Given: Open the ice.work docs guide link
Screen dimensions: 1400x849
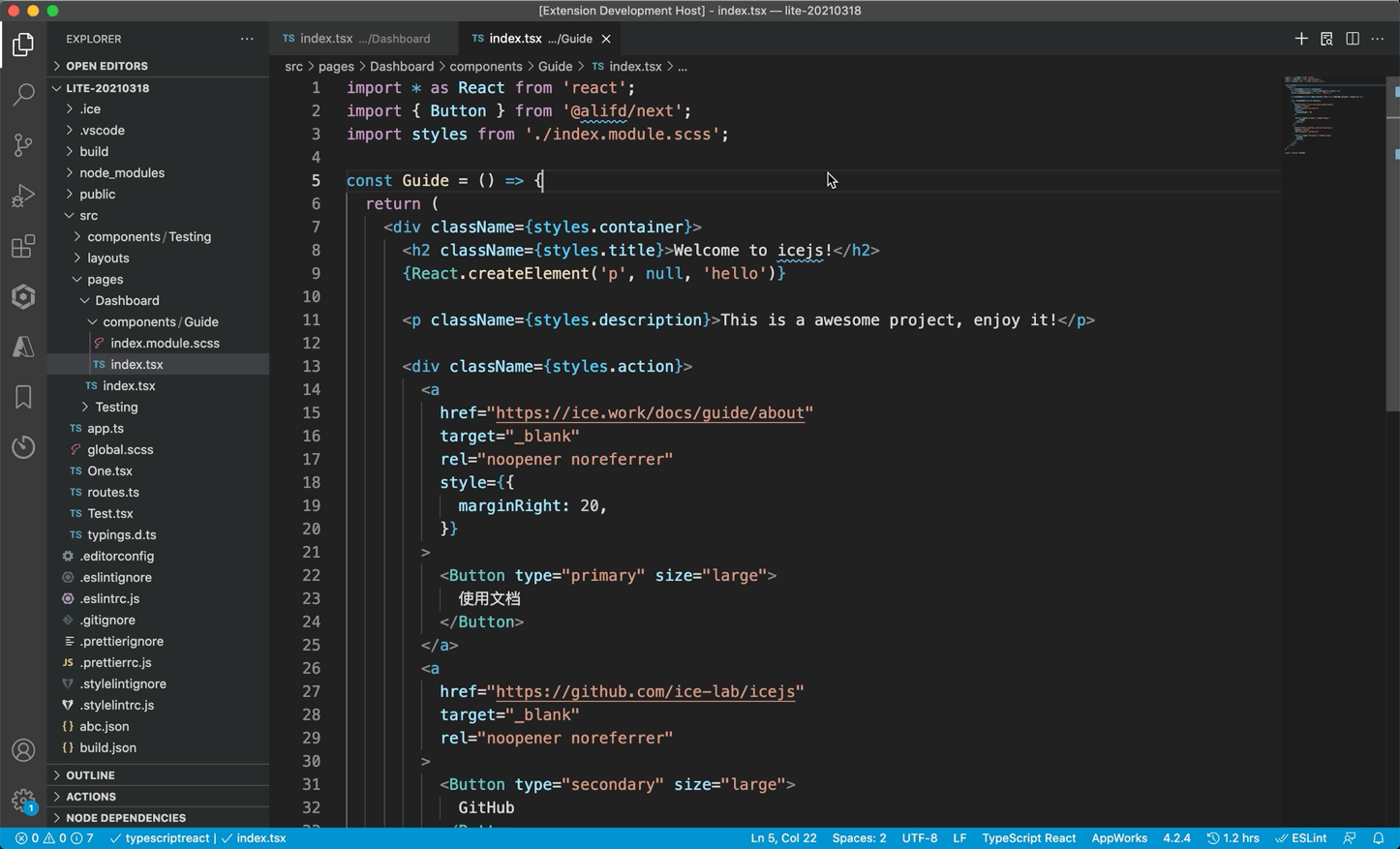Looking at the screenshot, I should (650, 412).
